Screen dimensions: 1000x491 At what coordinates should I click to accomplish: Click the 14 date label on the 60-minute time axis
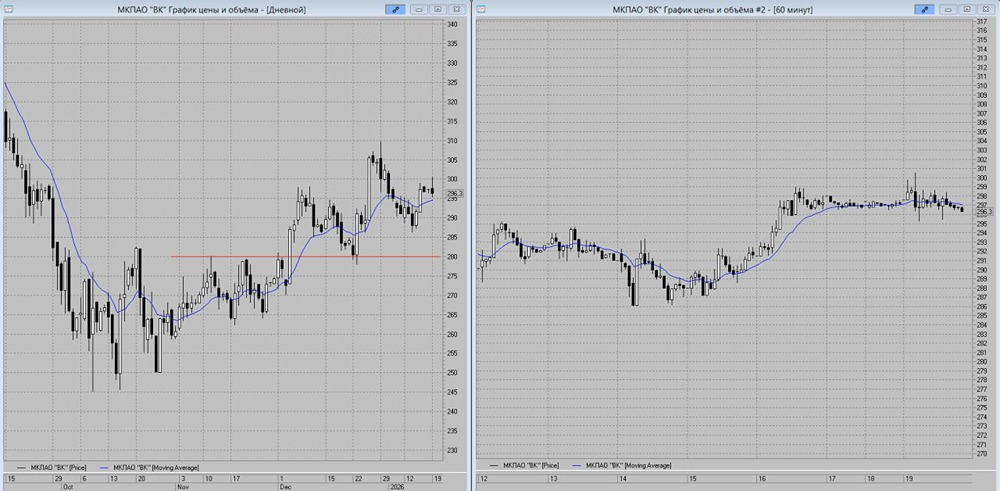624,478
